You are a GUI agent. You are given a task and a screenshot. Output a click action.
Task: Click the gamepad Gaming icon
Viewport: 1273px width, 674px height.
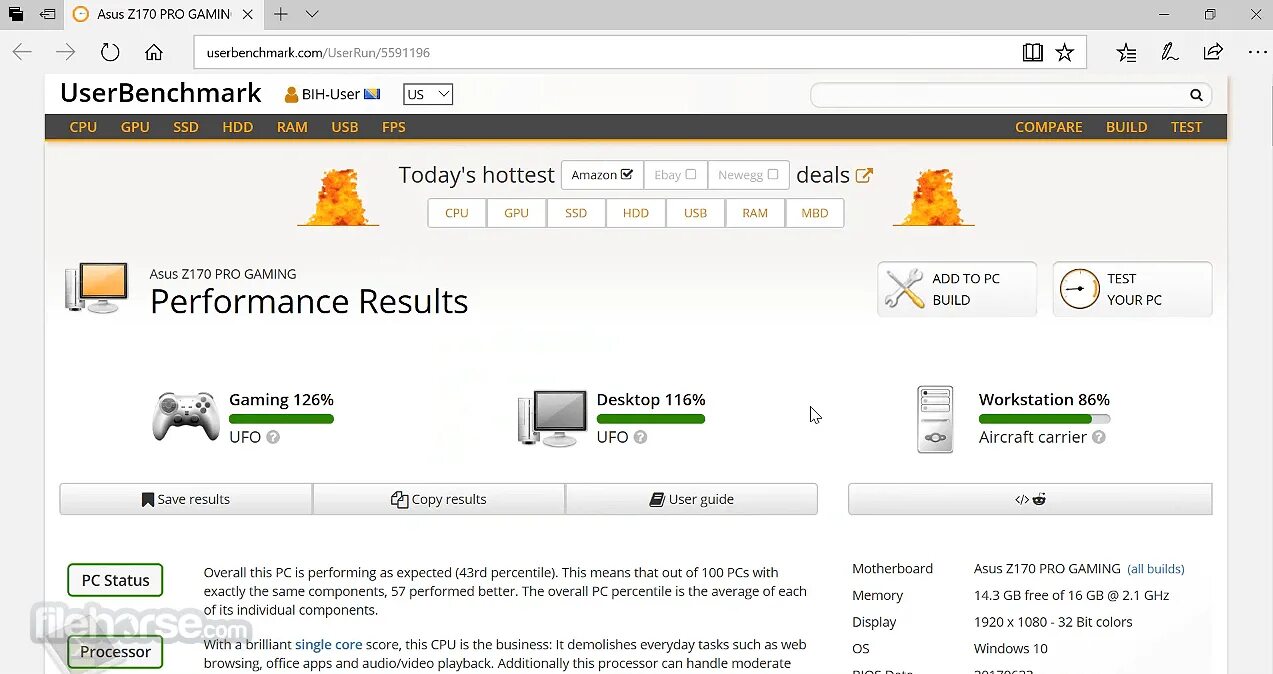click(186, 417)
